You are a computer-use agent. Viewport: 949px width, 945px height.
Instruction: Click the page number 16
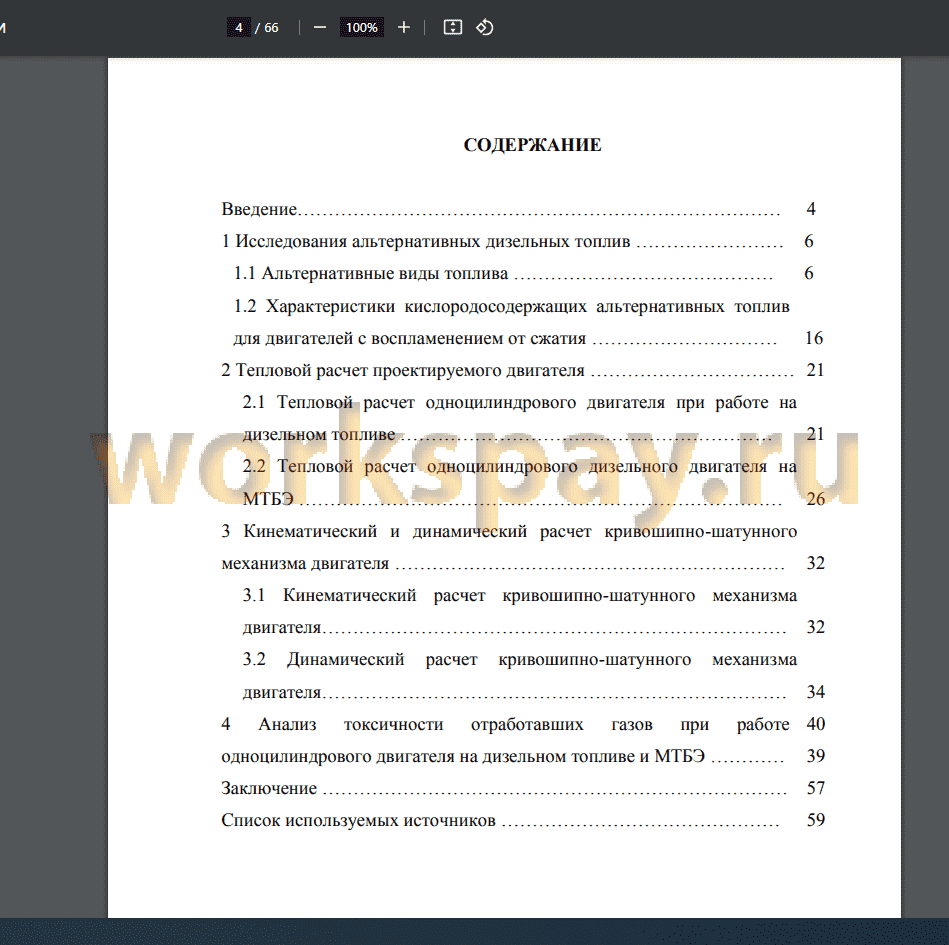(814, 338)
